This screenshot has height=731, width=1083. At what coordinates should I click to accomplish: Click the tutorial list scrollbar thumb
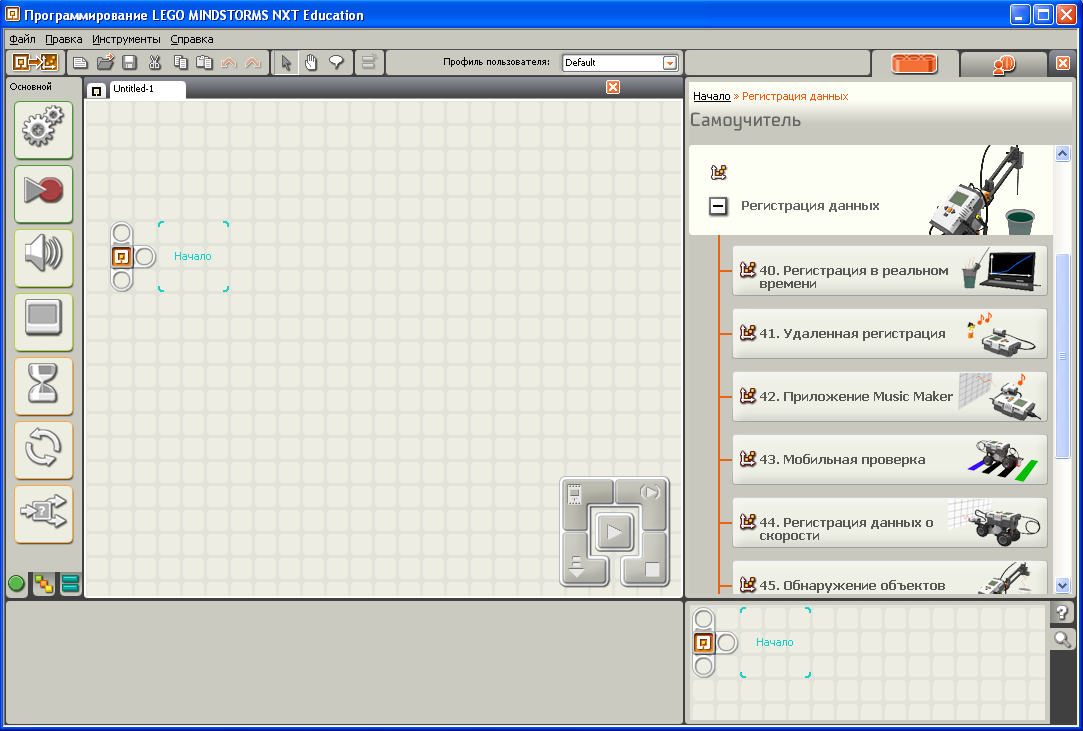click(x=1063, y=356)
